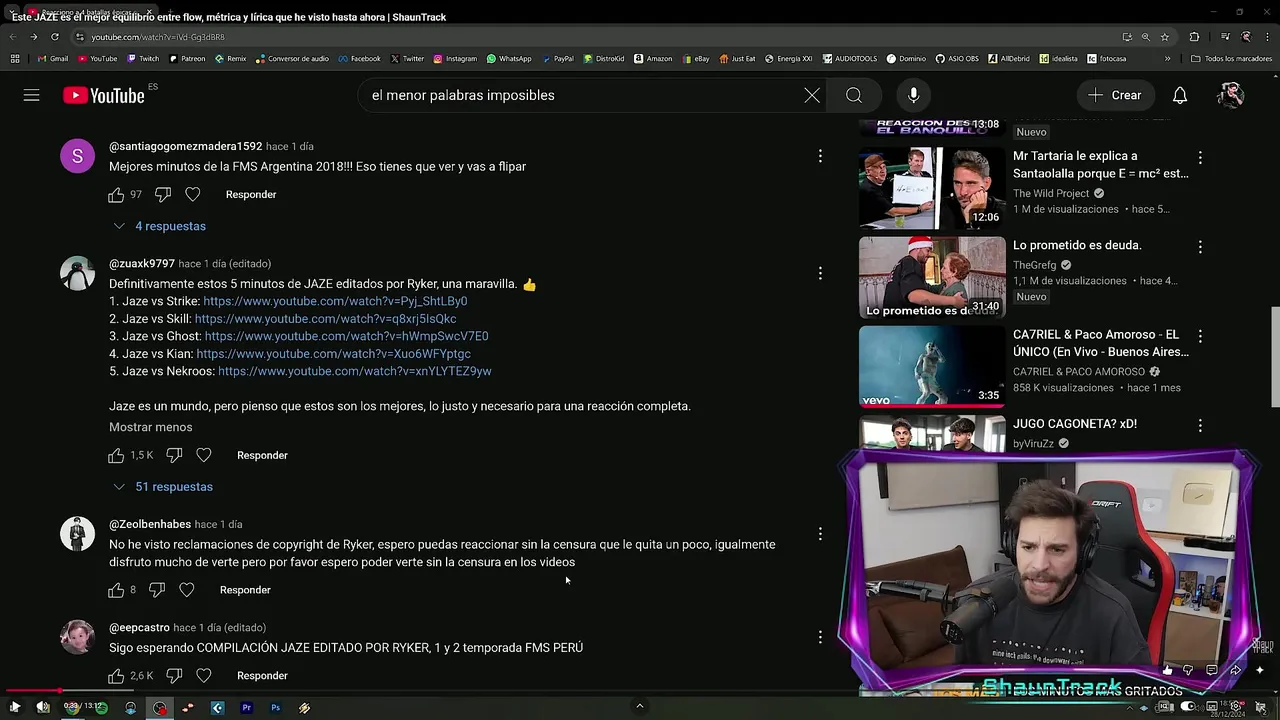Dislike the comment by @santiagogomezmadera1592

[x=162, y=194]
